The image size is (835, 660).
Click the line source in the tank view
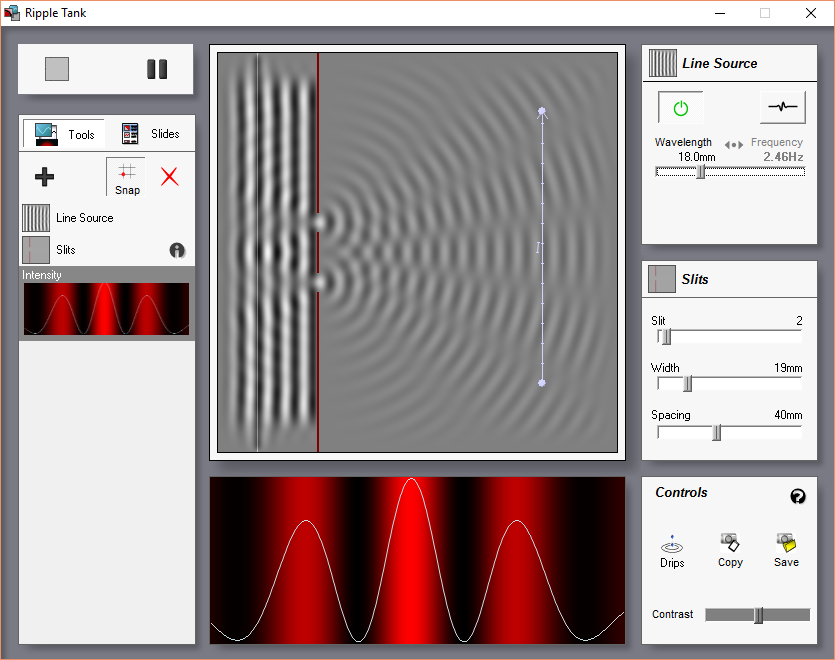(258, 252)
